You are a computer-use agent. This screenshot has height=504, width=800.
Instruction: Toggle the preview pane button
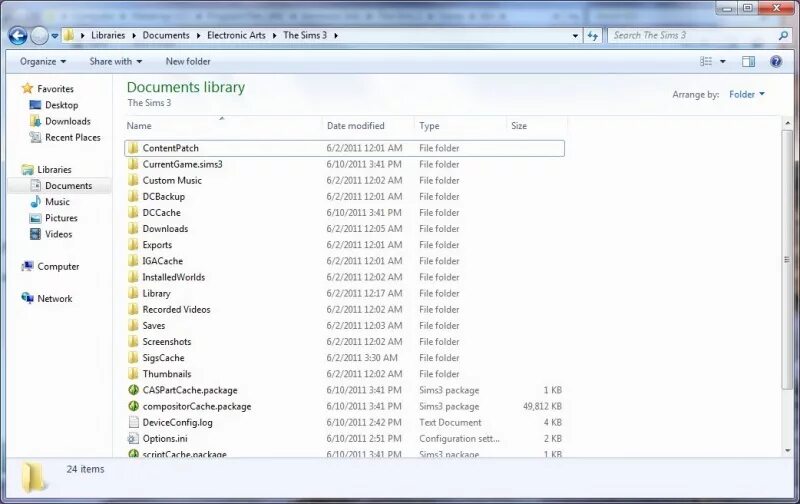(x=748, y=62)
